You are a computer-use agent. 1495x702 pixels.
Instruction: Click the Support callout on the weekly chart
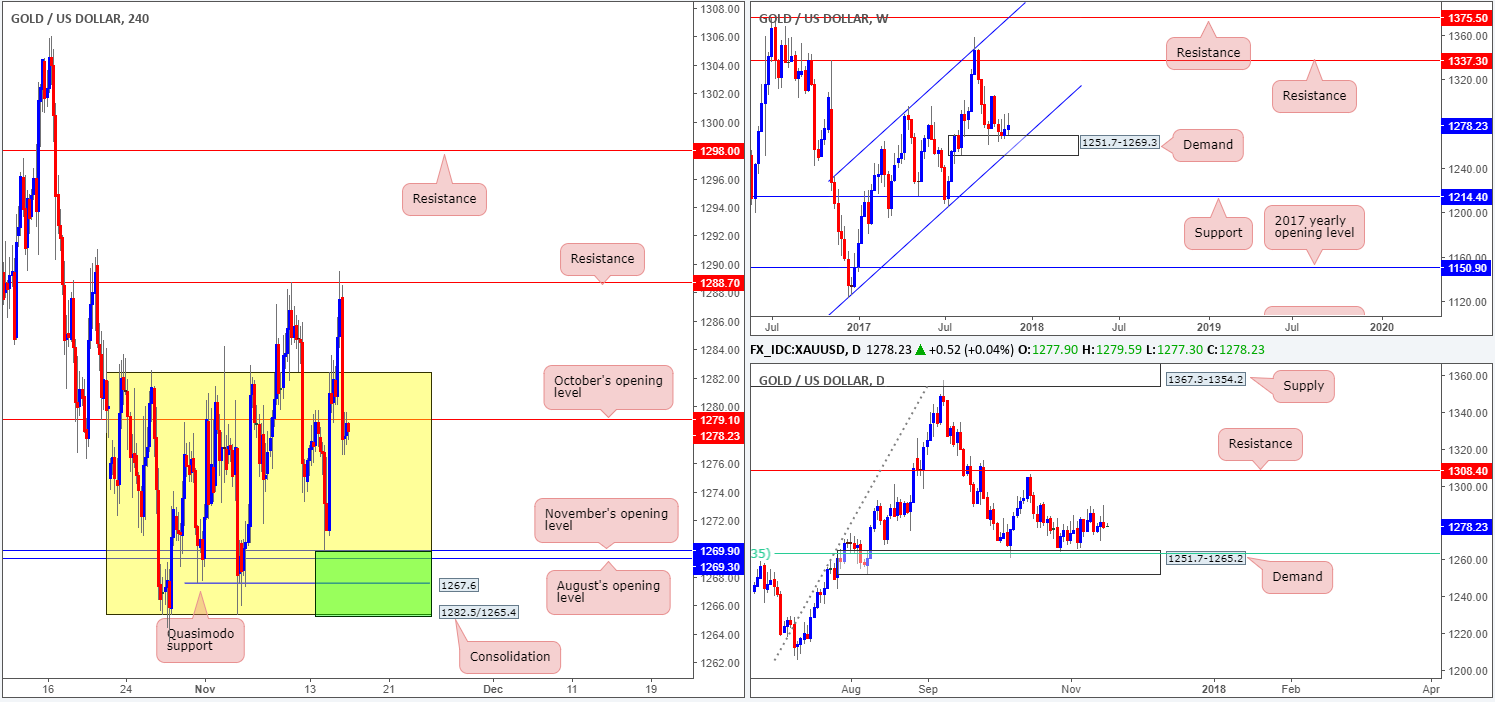click(x=1217, y=232)
